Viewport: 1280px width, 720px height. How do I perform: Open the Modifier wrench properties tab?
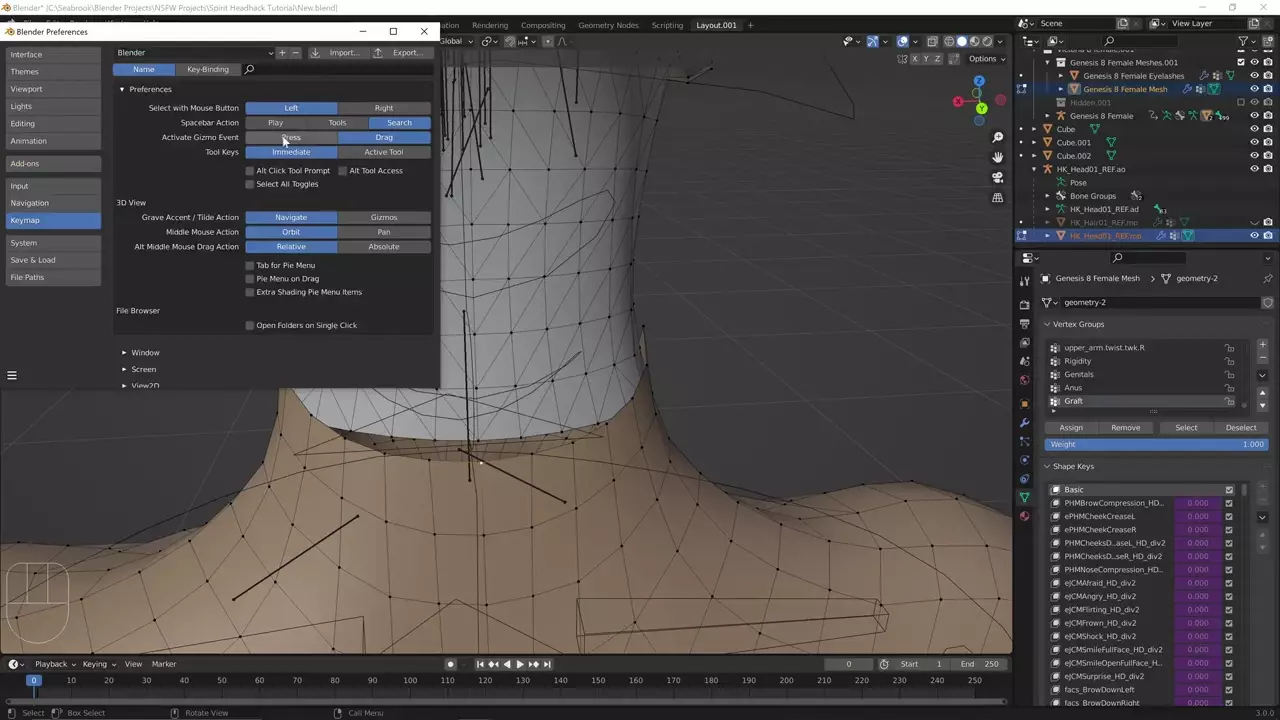[1024, 423]
